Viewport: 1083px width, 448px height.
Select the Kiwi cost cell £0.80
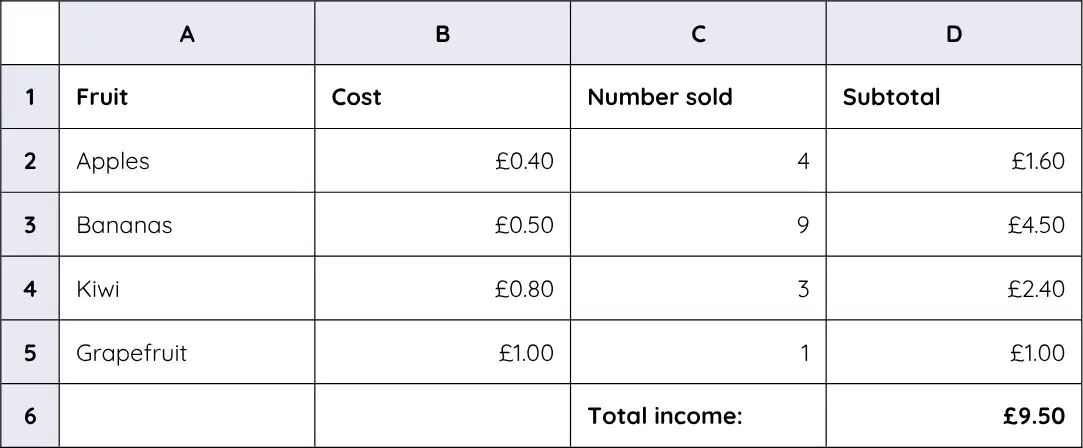click(x=443, y=288)
